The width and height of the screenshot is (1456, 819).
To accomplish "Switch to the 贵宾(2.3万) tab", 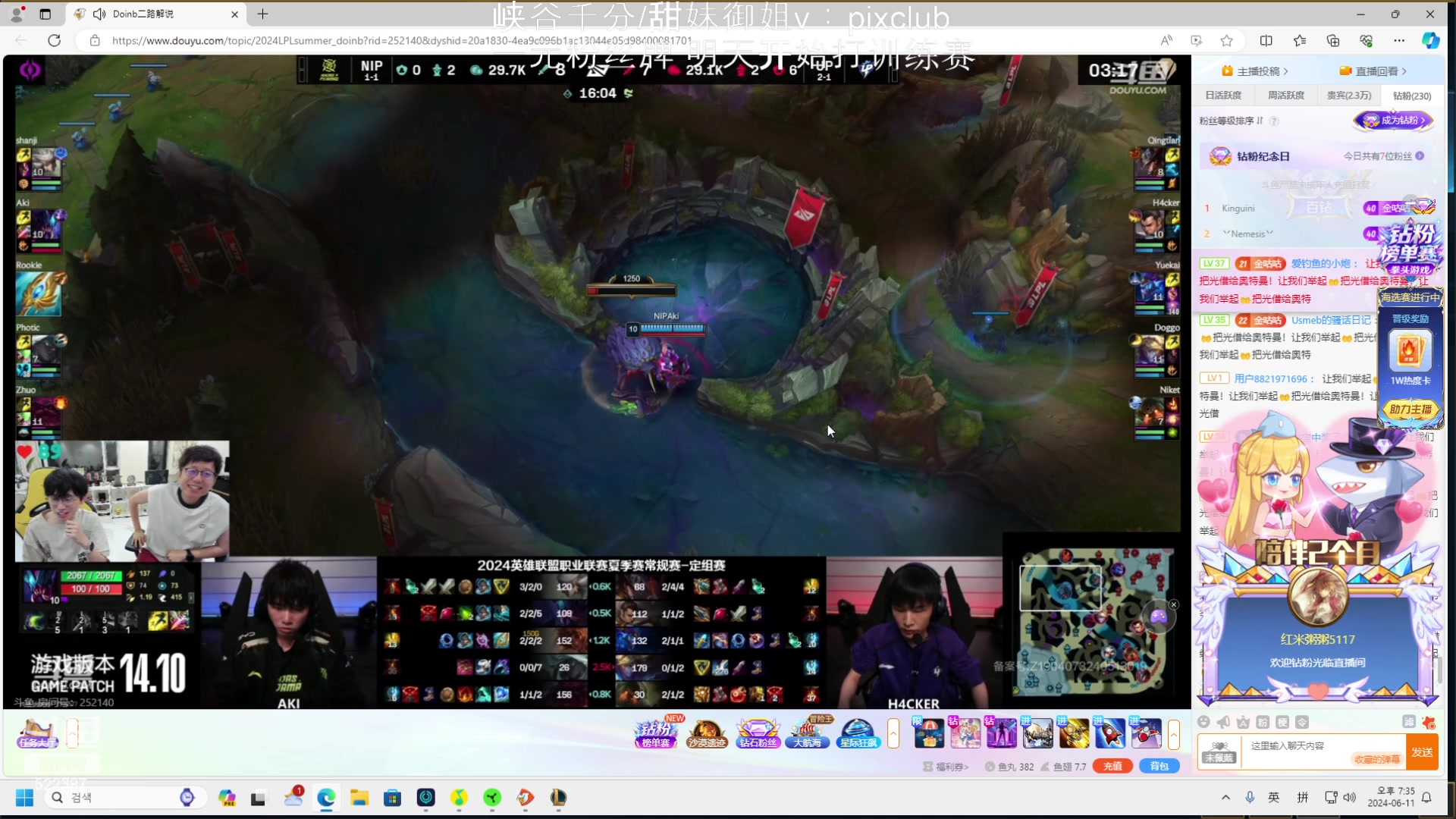I will [1348, 96].
